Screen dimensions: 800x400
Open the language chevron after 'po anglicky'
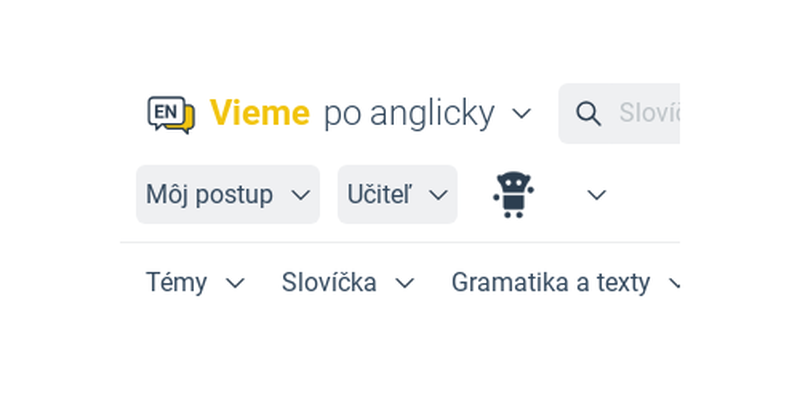[x=521, y=113]
